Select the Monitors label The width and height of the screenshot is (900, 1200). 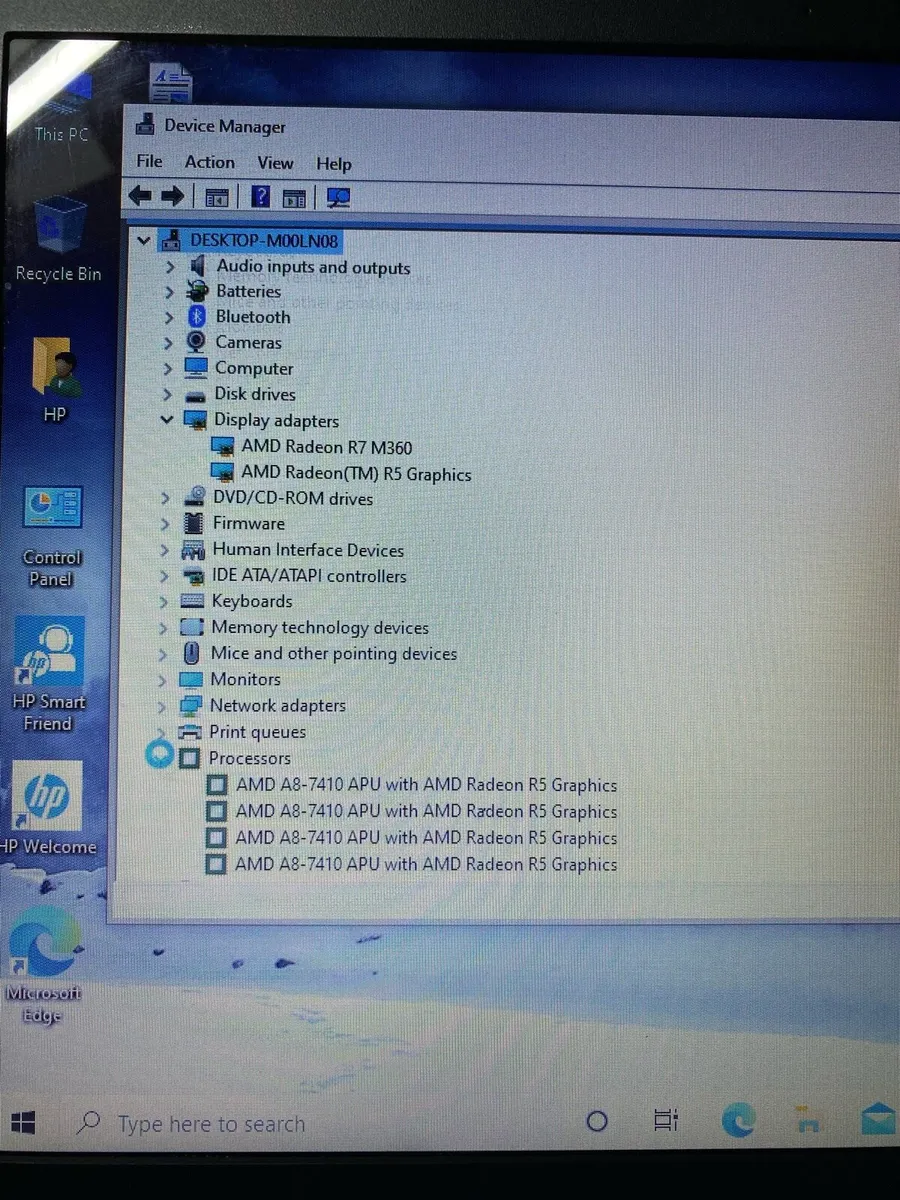pos(246,679)
